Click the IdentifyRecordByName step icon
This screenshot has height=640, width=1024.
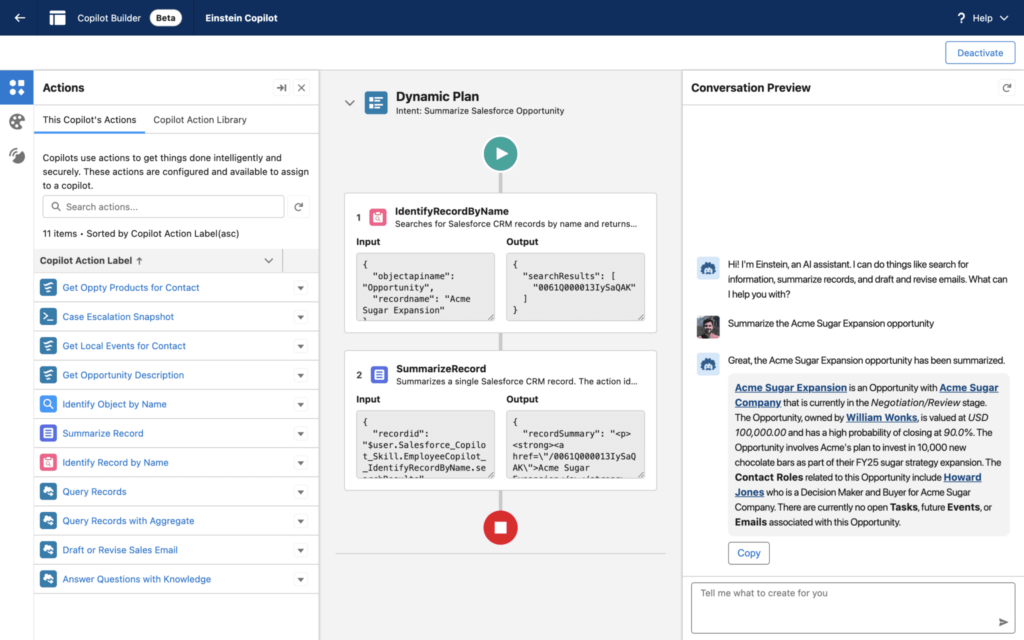(x=377, y=217)
